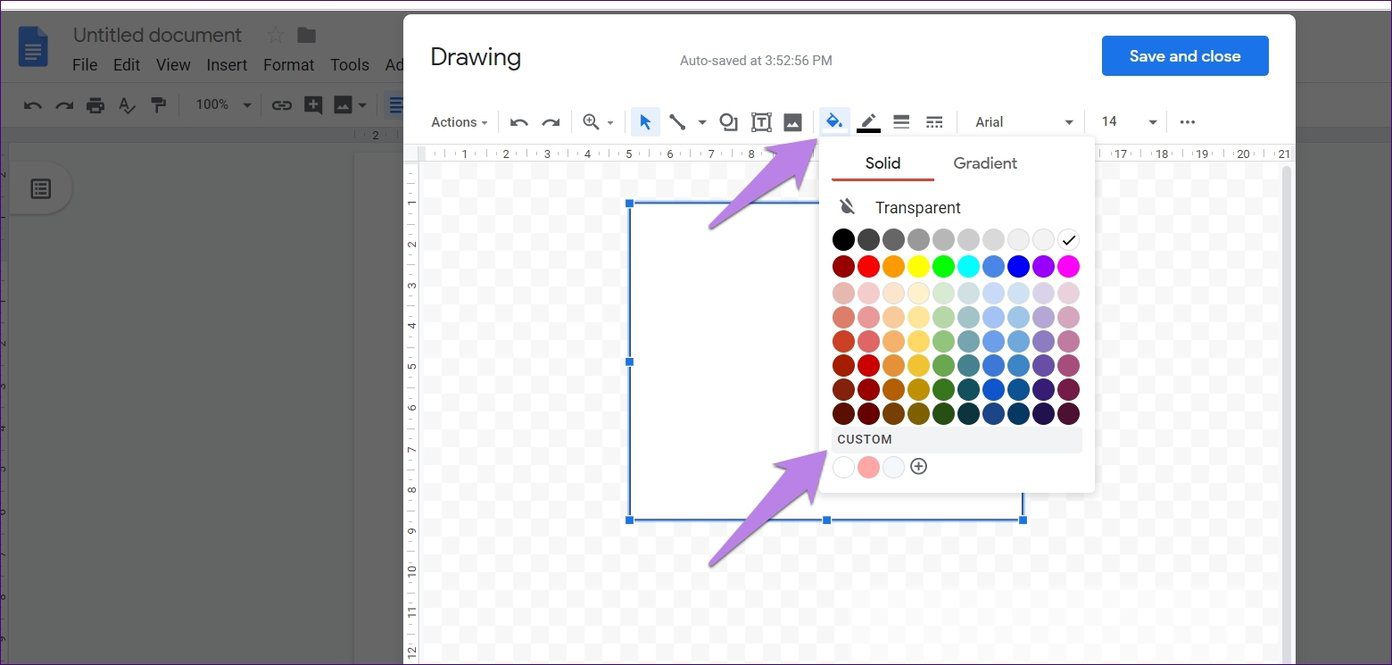Image resolution: width=1392 pixels, height=665 pixels.
Task: Select the Line tool
Action: pos(677,122)
